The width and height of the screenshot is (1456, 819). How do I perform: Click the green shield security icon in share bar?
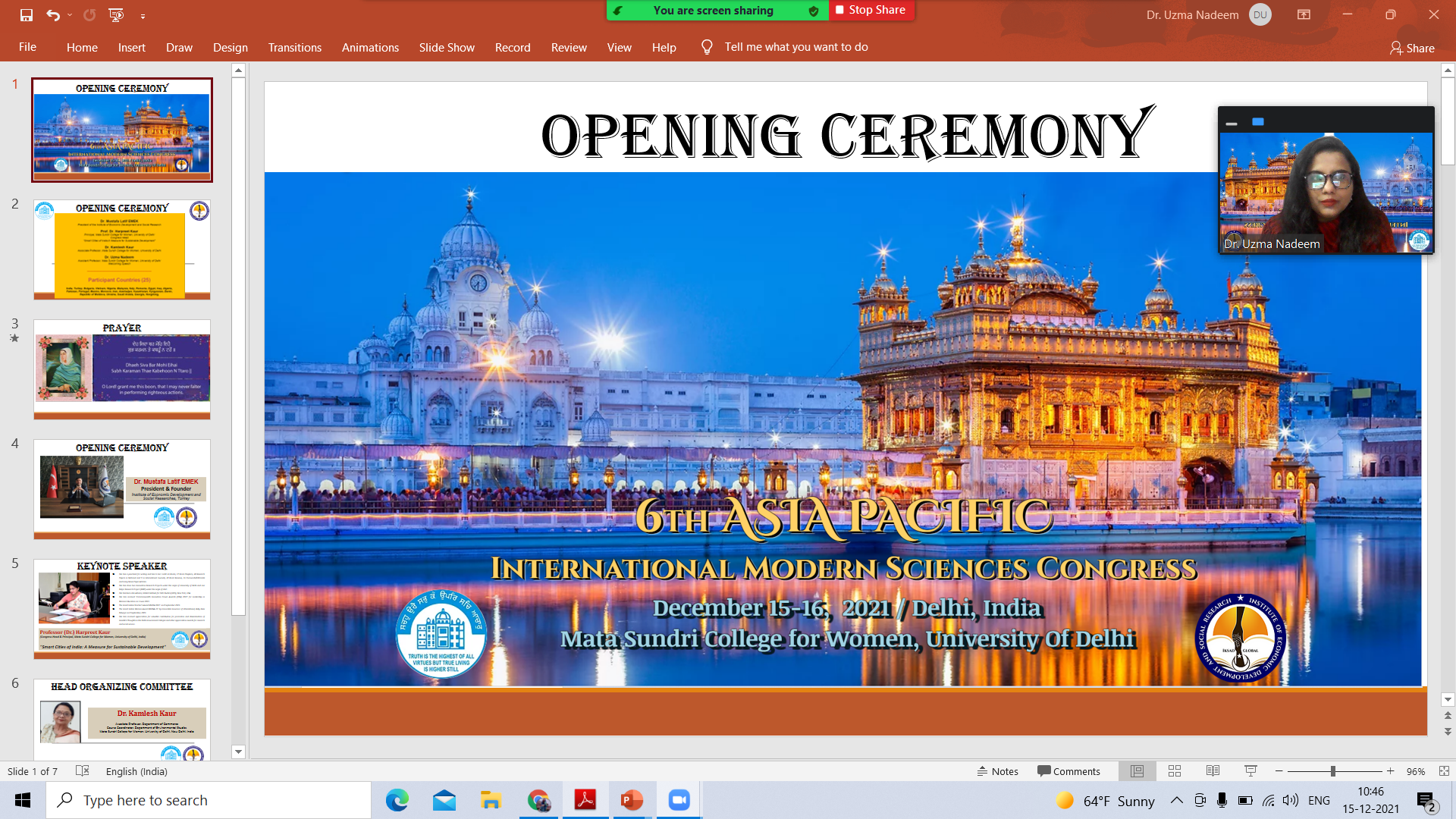[x=814, y=11]
